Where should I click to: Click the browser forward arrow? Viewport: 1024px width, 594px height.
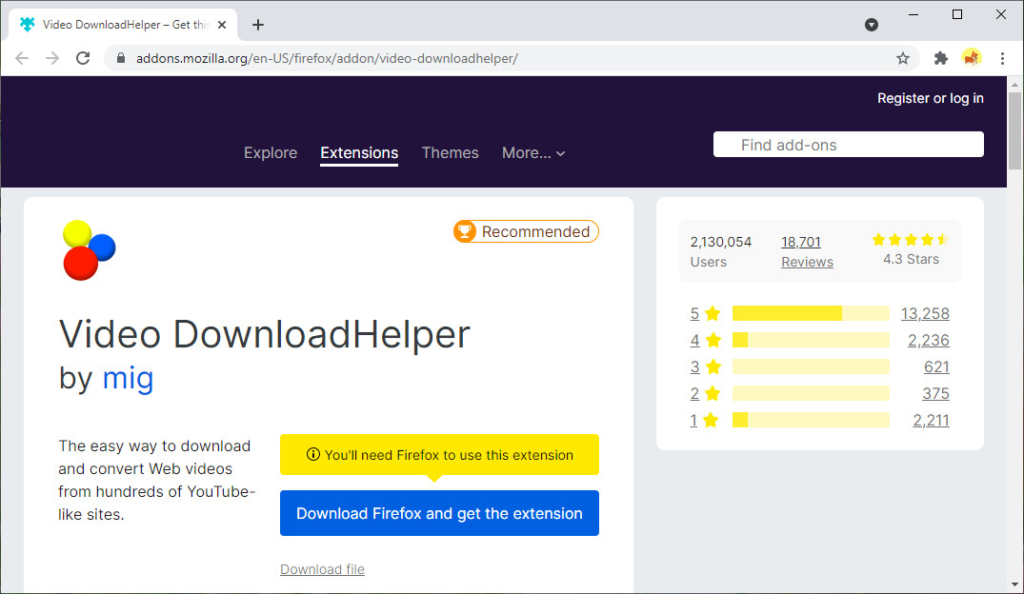coord(52,58)
